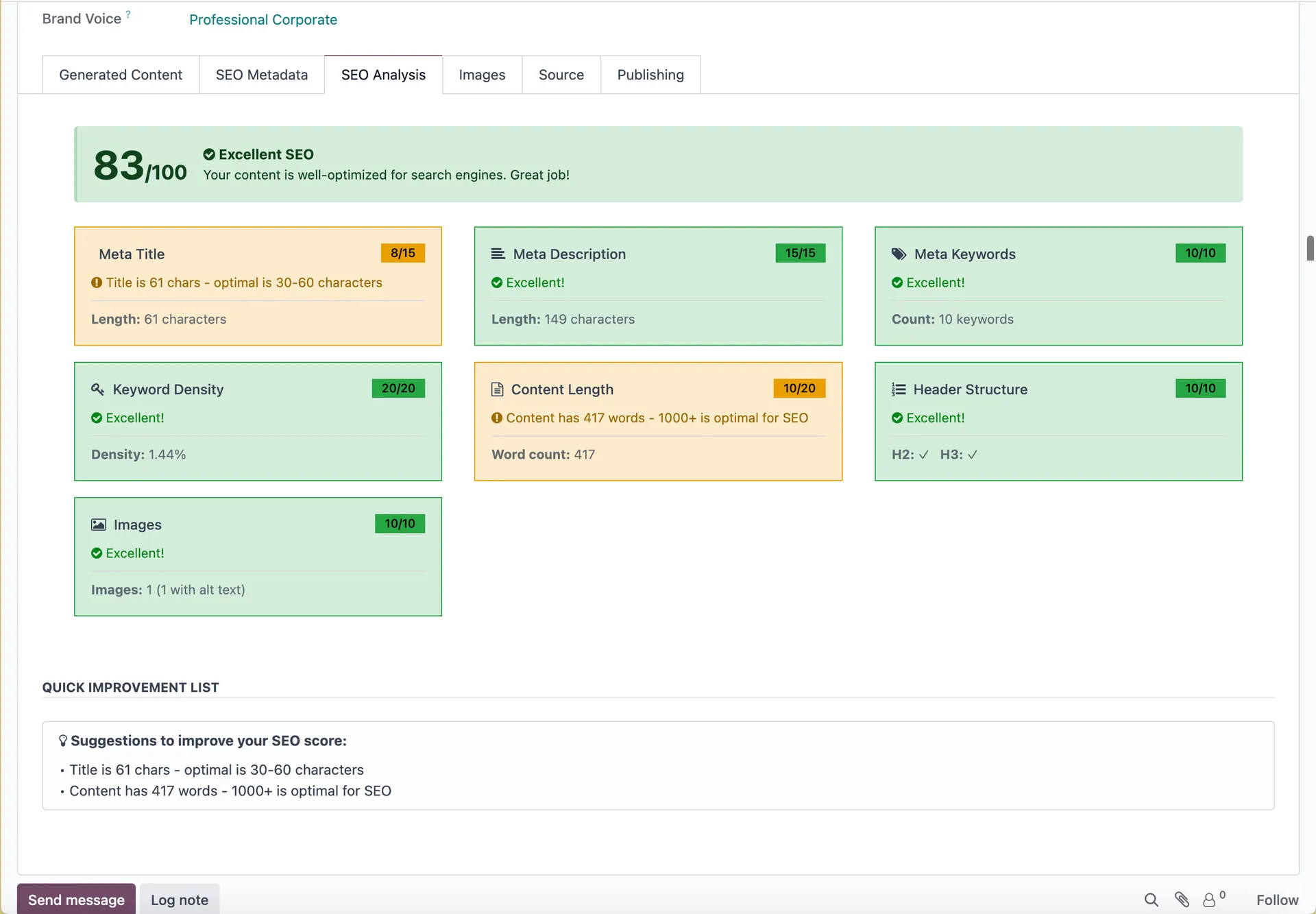Click the Content Length warning icon
Image resolution: width=1316 pixels, height=914 pixels.
click(497, 418)
